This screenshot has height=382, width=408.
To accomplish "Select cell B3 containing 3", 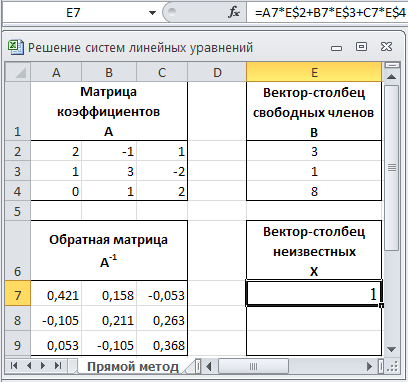I will [109, 171].
